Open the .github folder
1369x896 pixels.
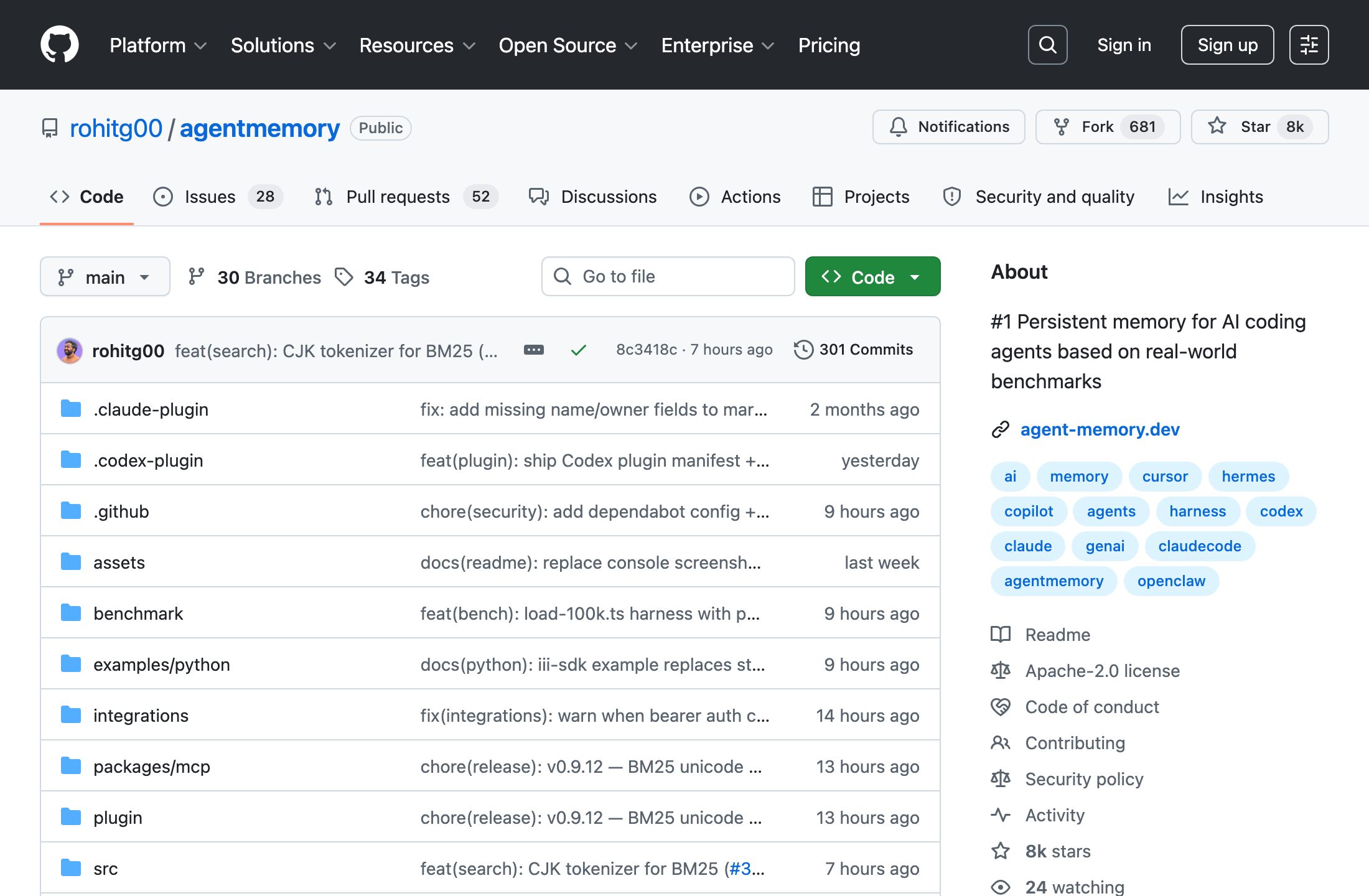tap(121, 511)
